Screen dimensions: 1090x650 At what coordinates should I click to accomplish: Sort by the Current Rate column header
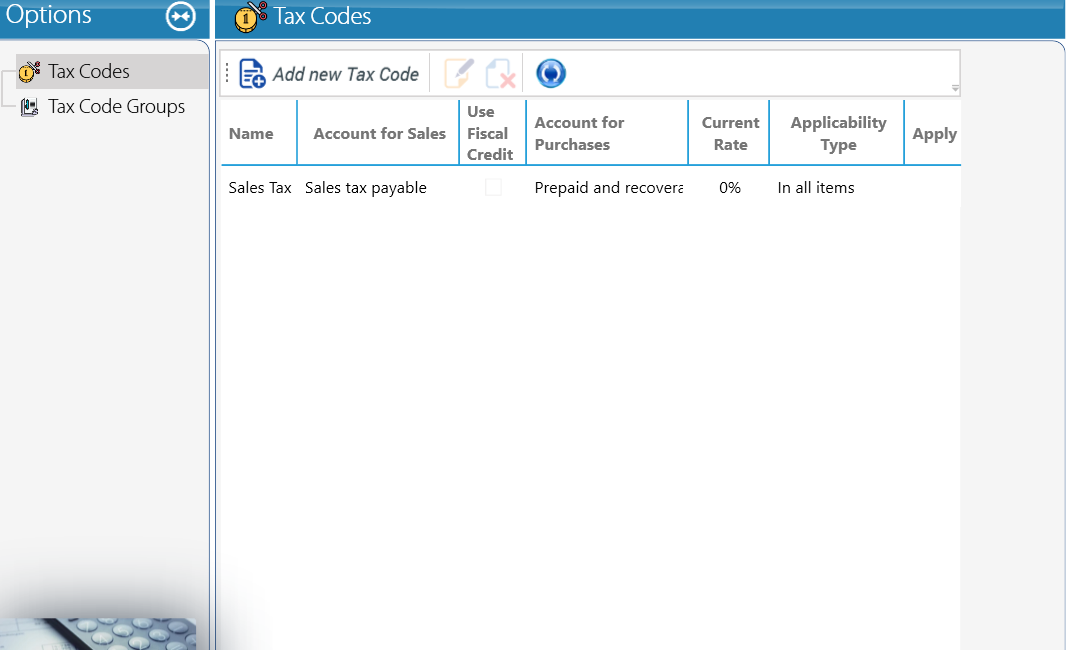729,133
